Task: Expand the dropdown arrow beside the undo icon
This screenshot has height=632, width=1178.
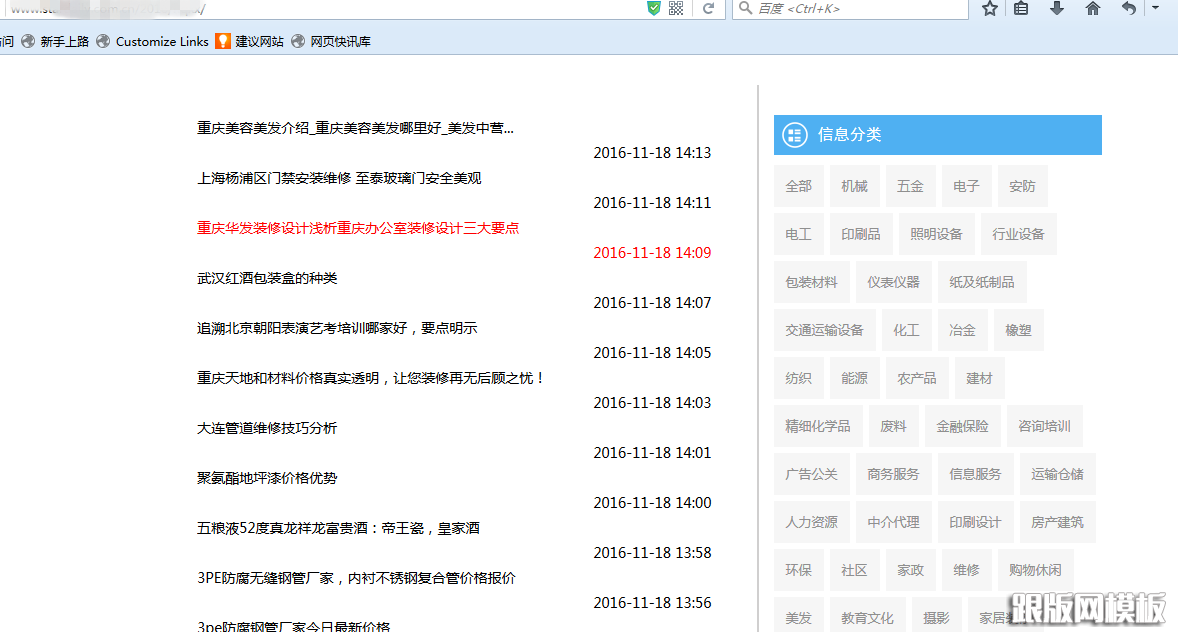Action: pyautogui.click(x=1155, y=8)
